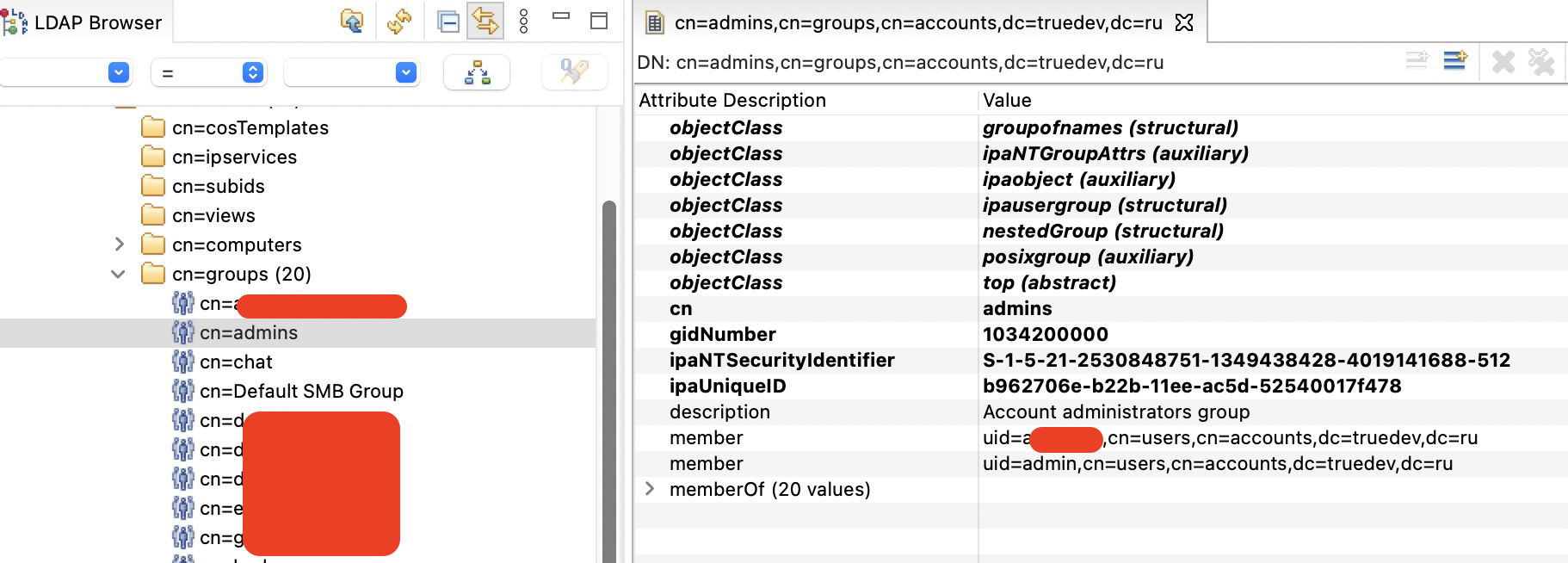Select the 1034200000 value
The image size is (1568, 563).
(1046, 334)
